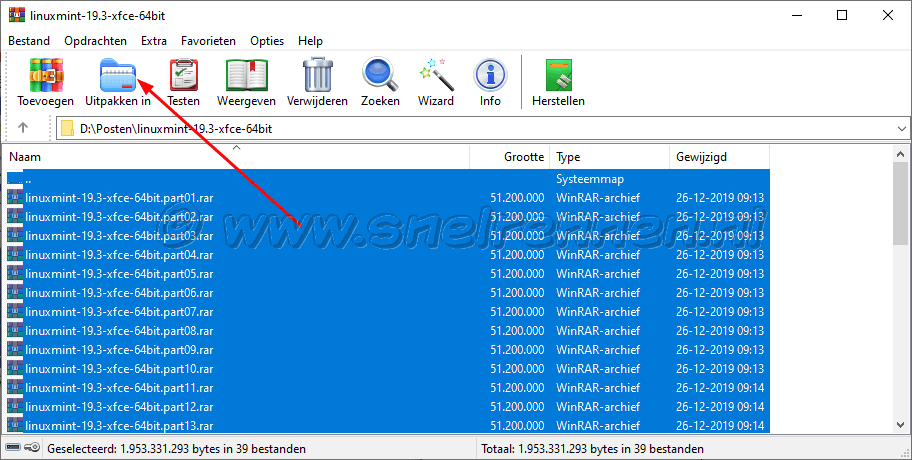Image resolution: width=912 pixels, height=460 pixels.
Task: Click the icon of part09.rar file
Action: [x=15, y=350]
